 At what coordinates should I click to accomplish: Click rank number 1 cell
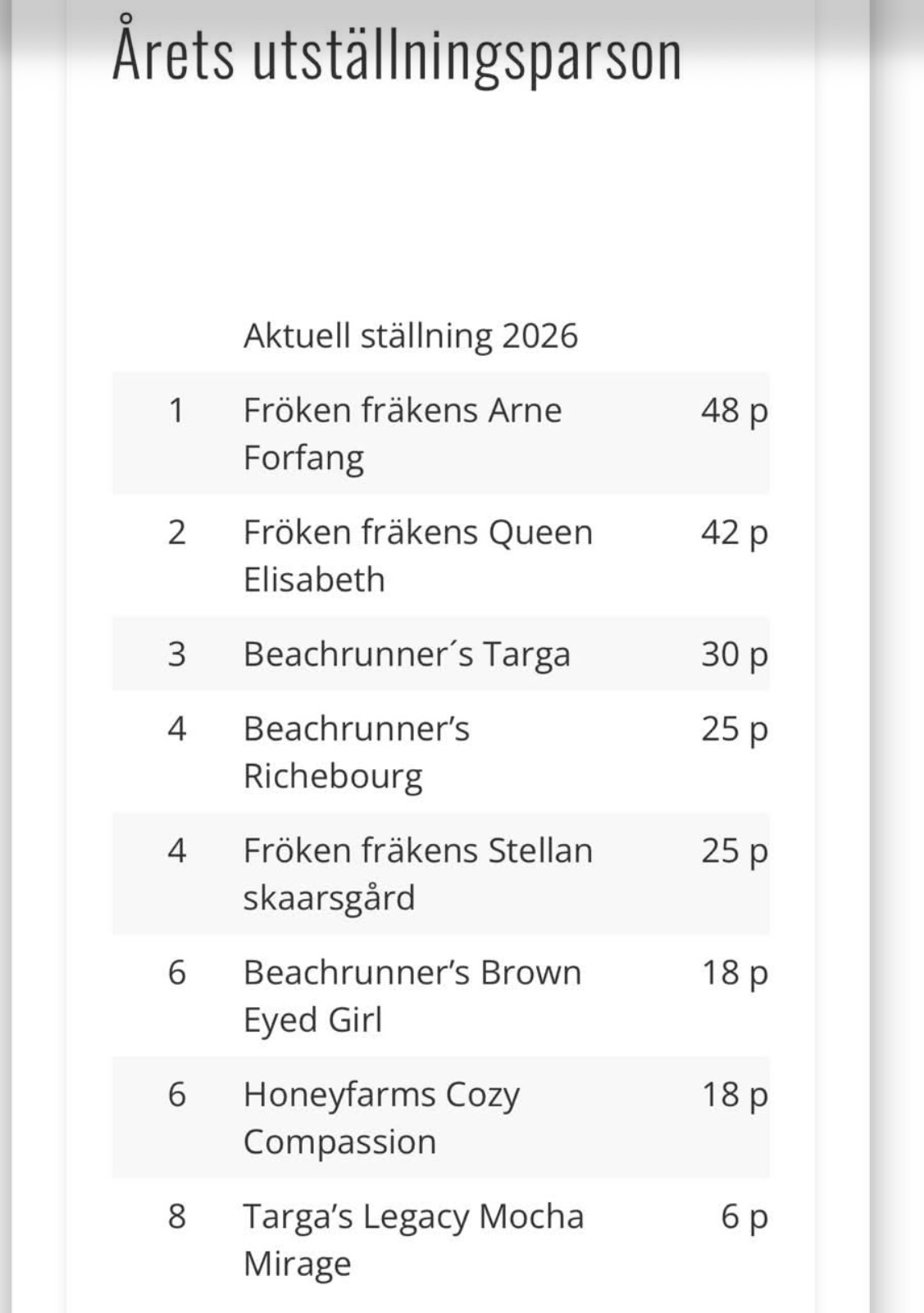click(176, 410)
